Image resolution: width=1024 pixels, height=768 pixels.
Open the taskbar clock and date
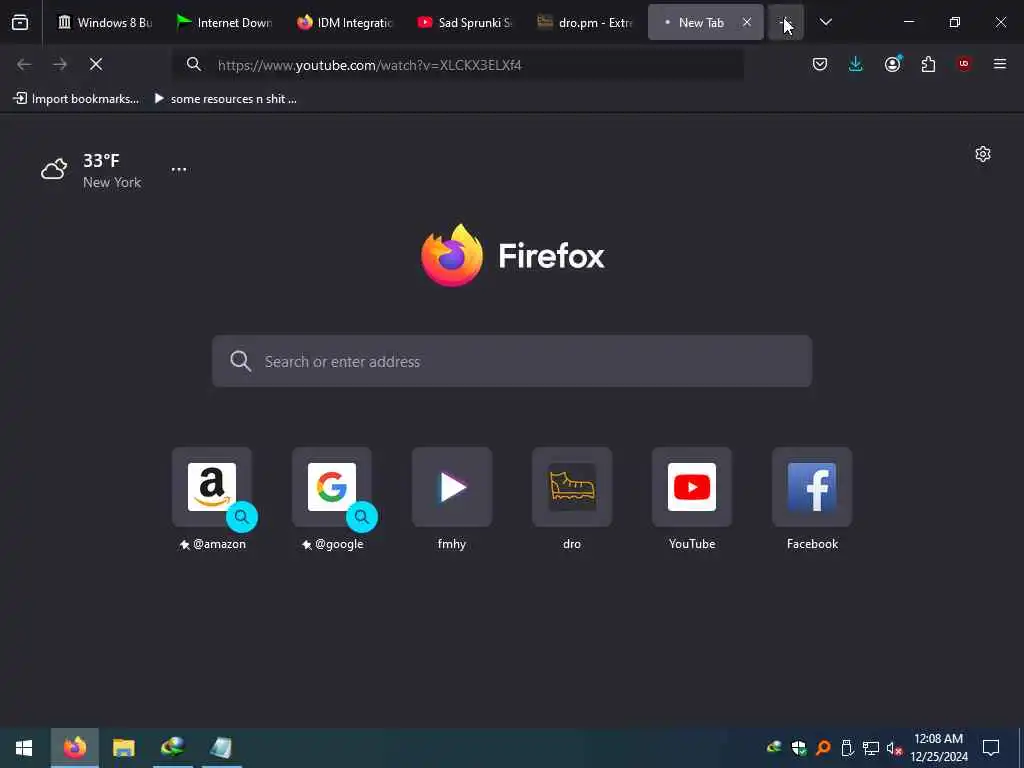tap(939, 748)
